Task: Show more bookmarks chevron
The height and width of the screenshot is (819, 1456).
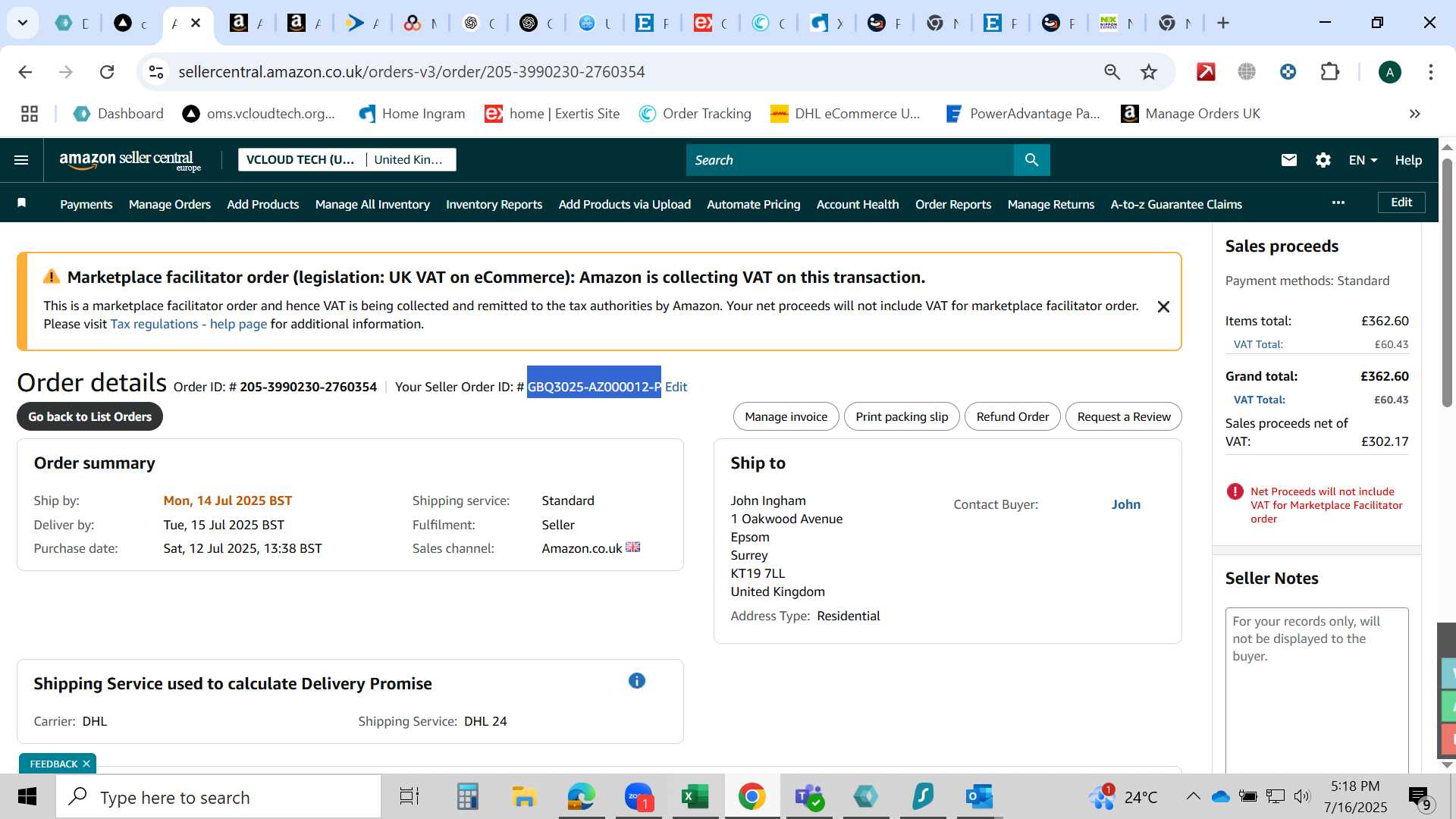Action: coord(1414,114)
